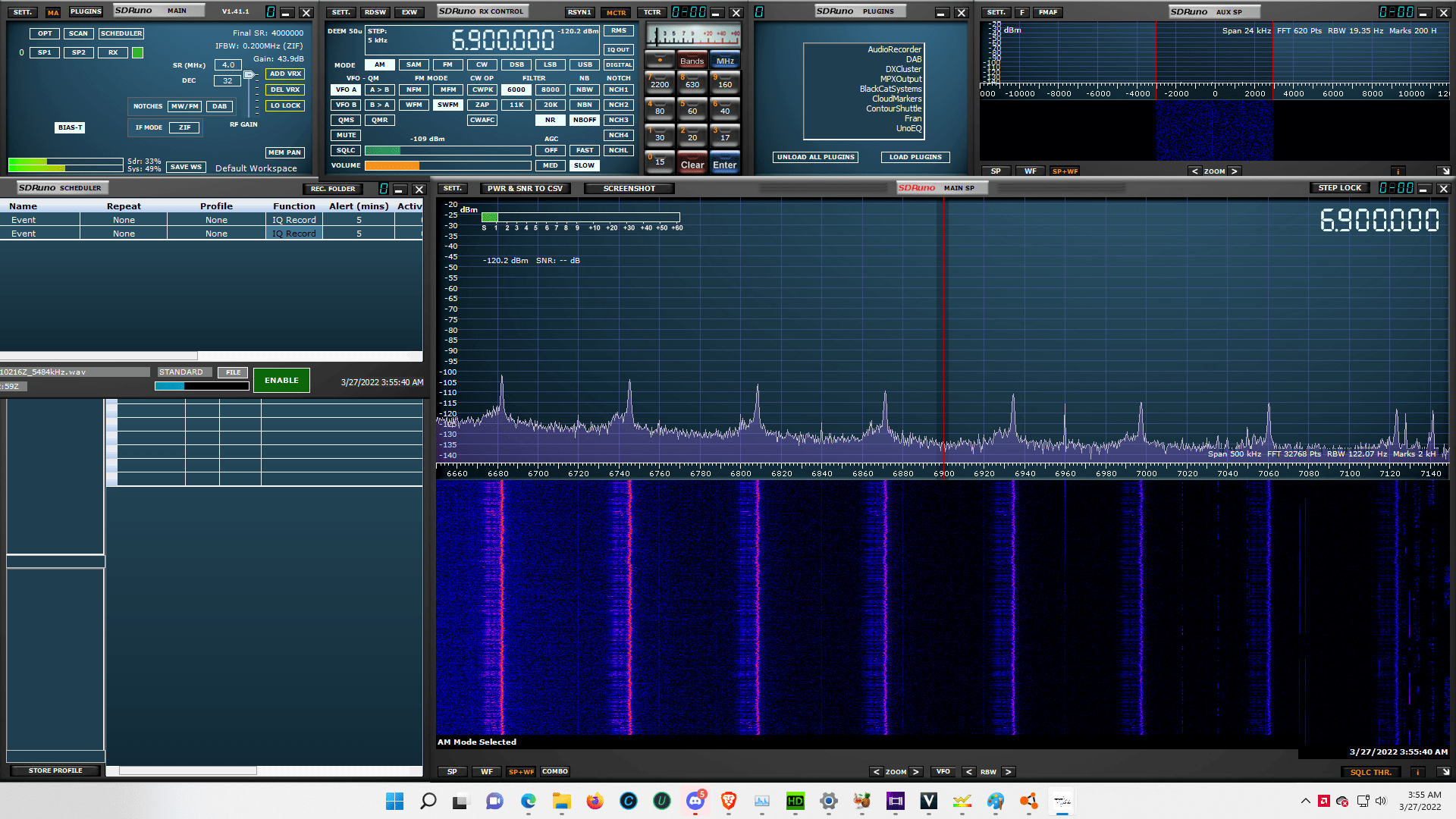Open the STANDARD recording mode dropdown

[x=184, y=372]
